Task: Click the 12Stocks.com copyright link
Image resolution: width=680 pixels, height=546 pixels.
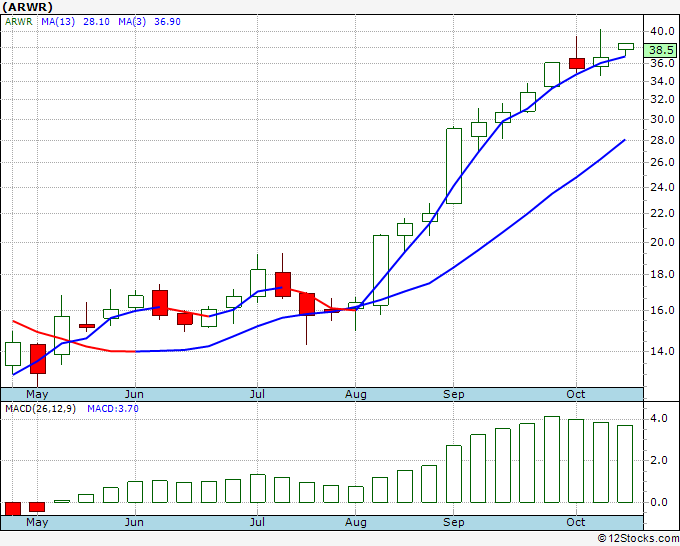Action: 638,538
